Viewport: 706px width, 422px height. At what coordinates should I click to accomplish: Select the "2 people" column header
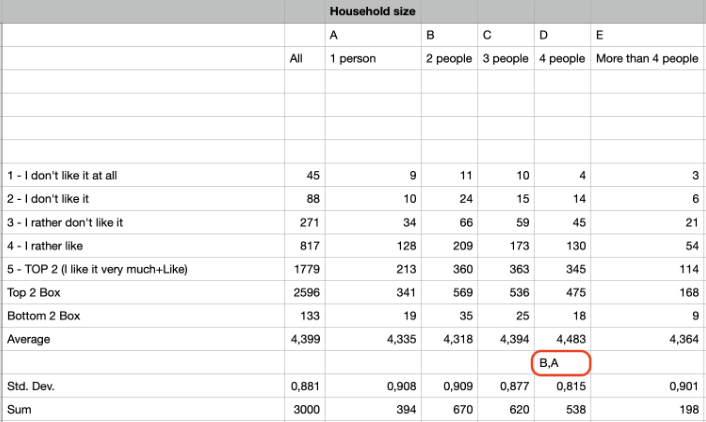[449, 58]
